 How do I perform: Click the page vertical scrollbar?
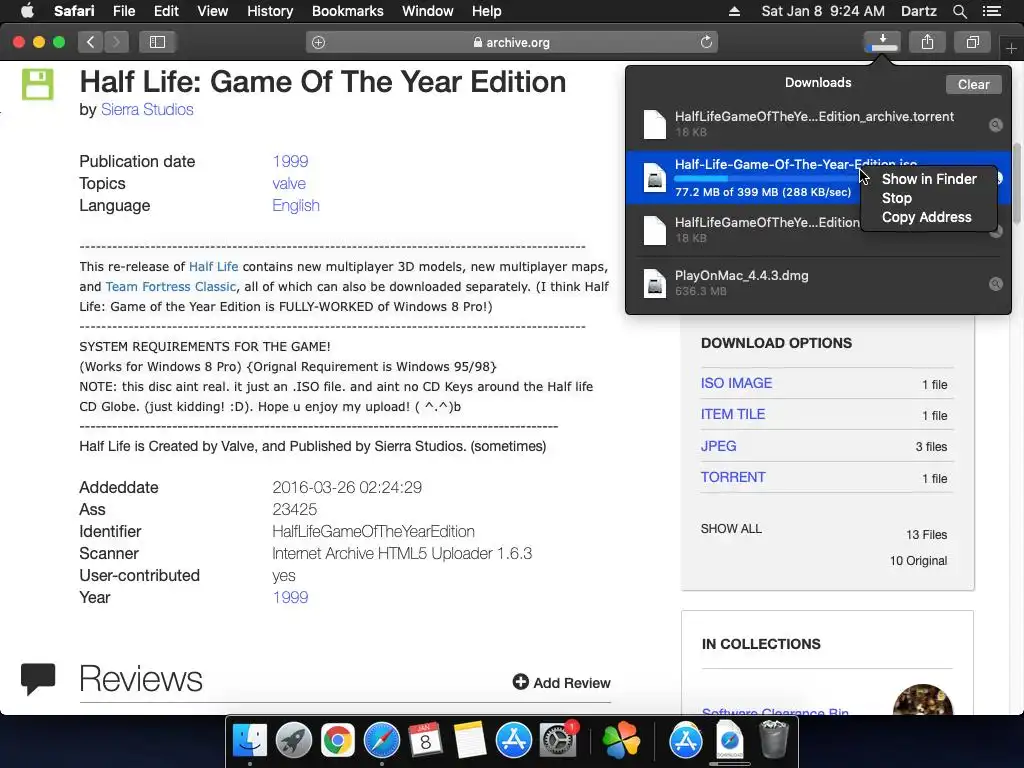[1017, 183]
